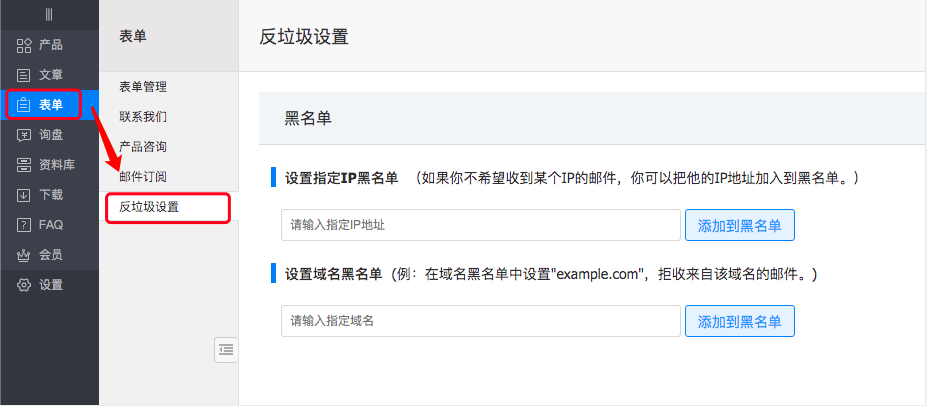927x406 pixels.
Task: Open 联系我们 submenu item
Action: point(143,117)
